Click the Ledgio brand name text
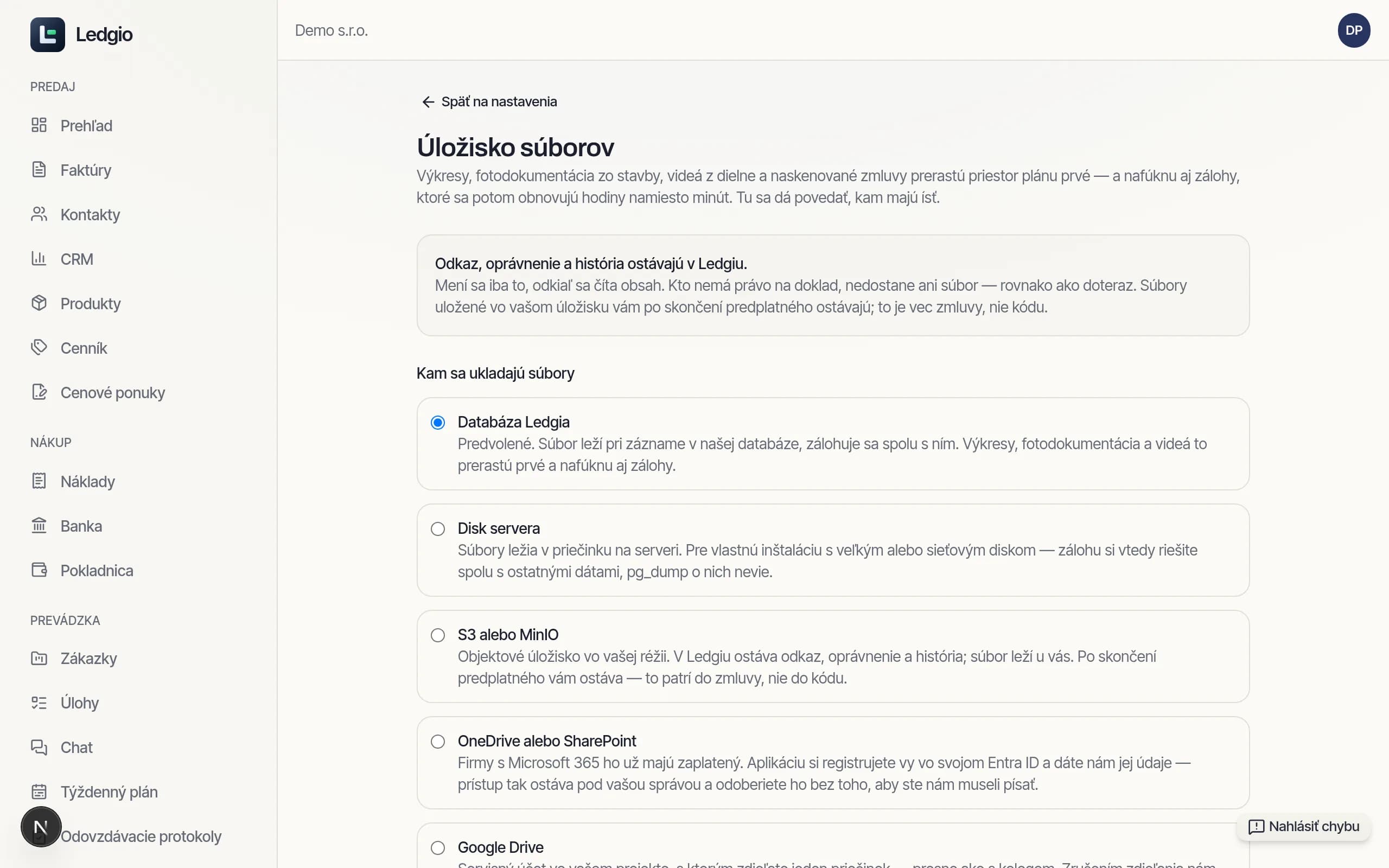 pos(104,34)
